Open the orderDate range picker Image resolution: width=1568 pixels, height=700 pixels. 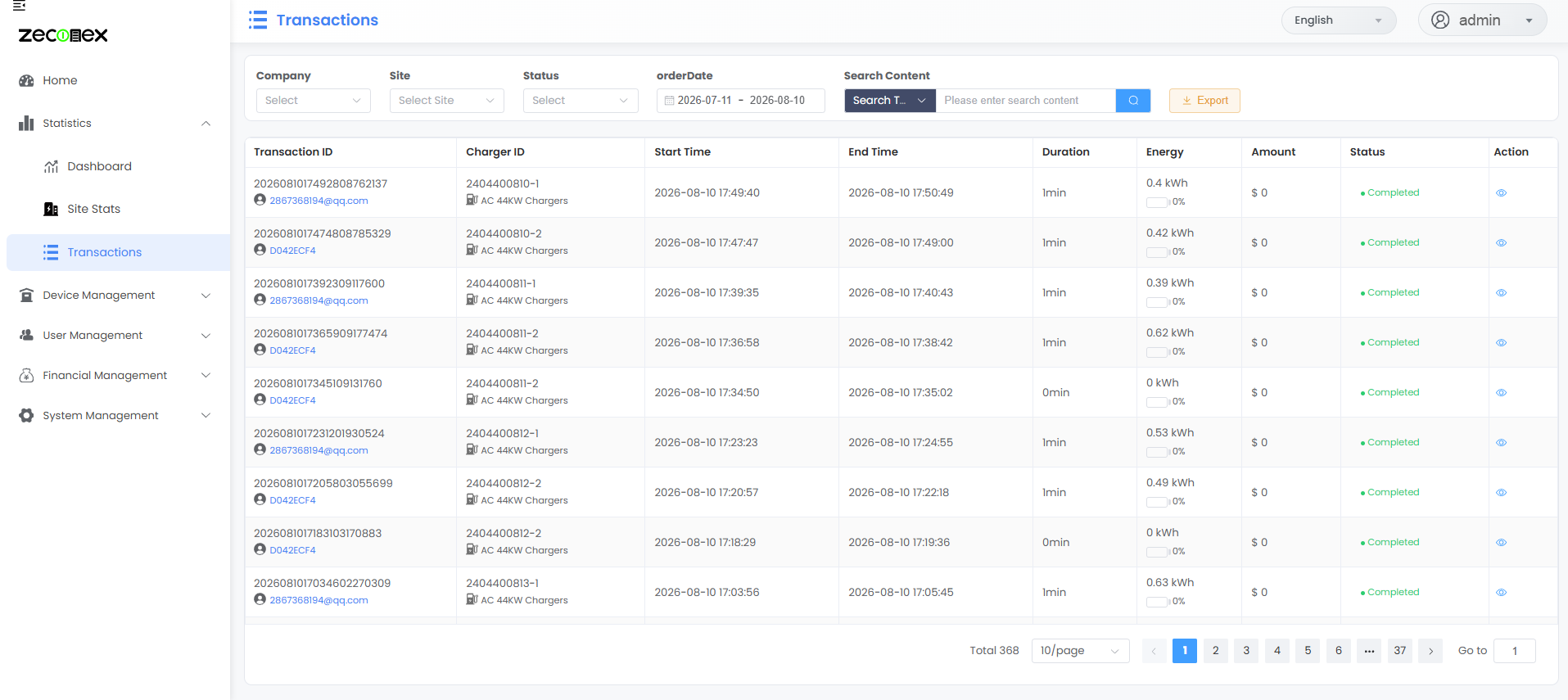point(740,101)
